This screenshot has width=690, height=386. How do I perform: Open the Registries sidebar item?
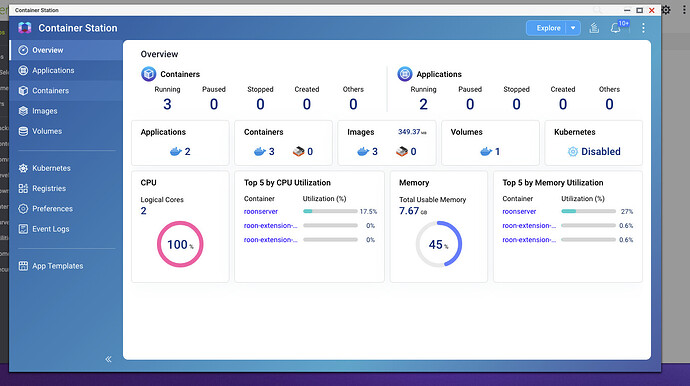click(x=66, y=188)
